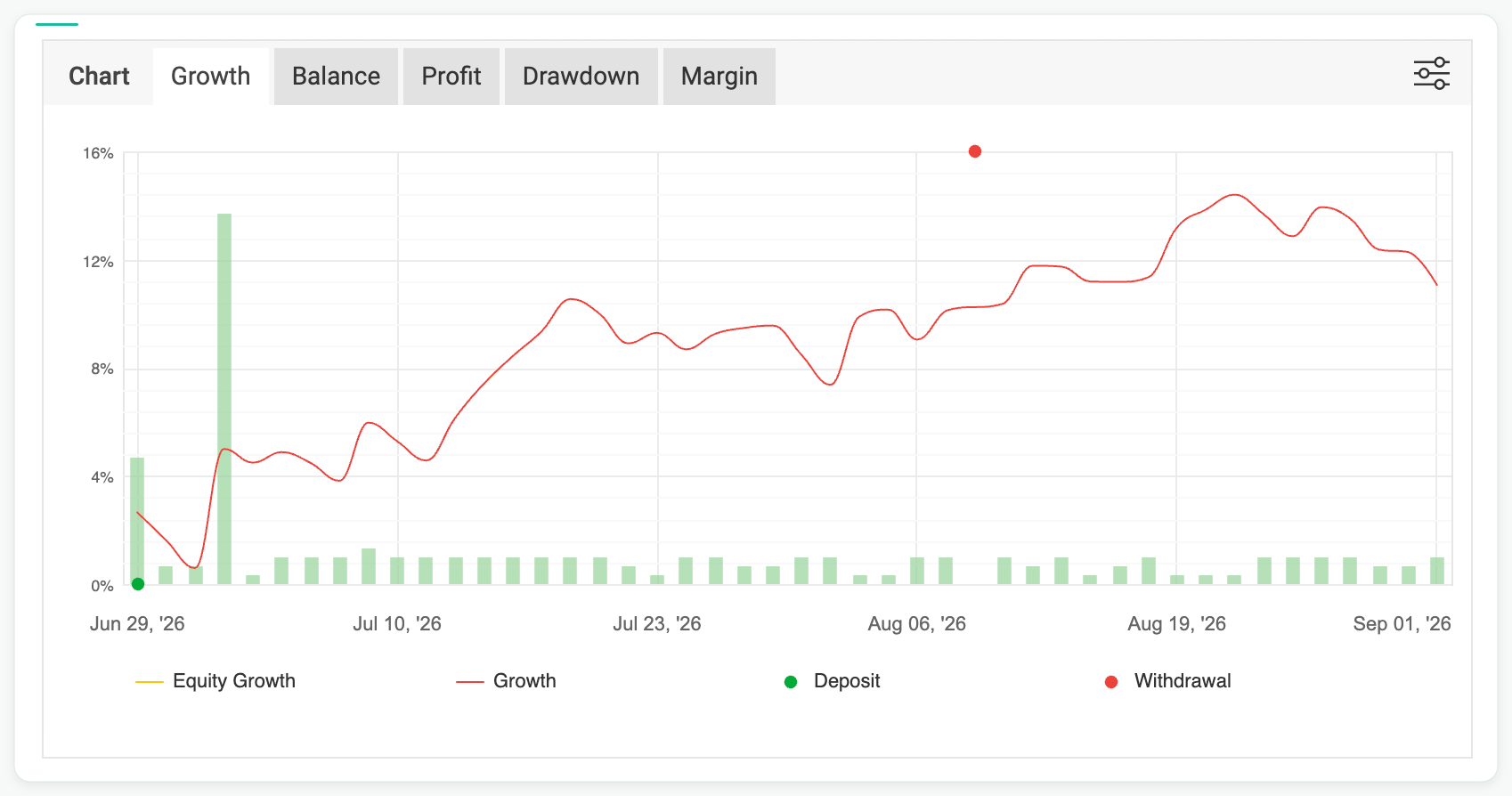Click the 16% y-axis label
This screenshot has height=796, width=1512.
pyautogui.click(x=98, y=153)
